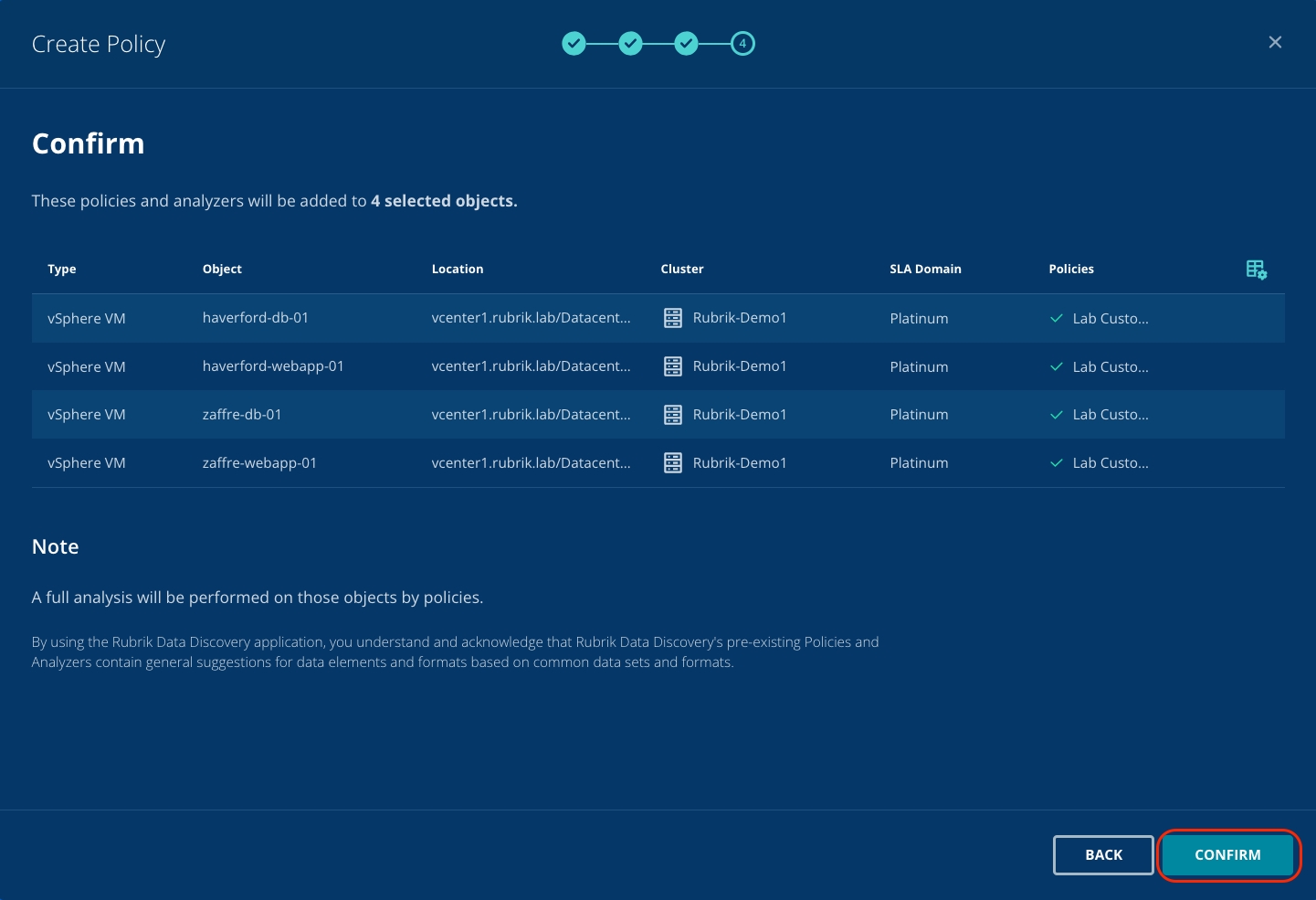Image resolution: width=1316 pixels, height=900 pixels.
Task: Select the zaffre-db-01 object name
Action: (242, 415)
